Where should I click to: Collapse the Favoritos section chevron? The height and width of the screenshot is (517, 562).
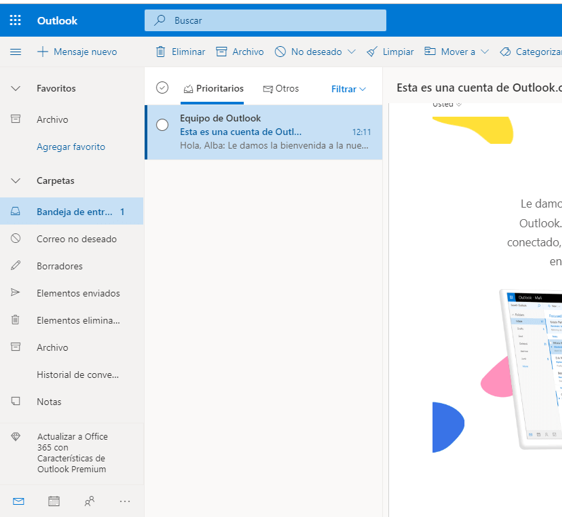(x=15, y=89)
